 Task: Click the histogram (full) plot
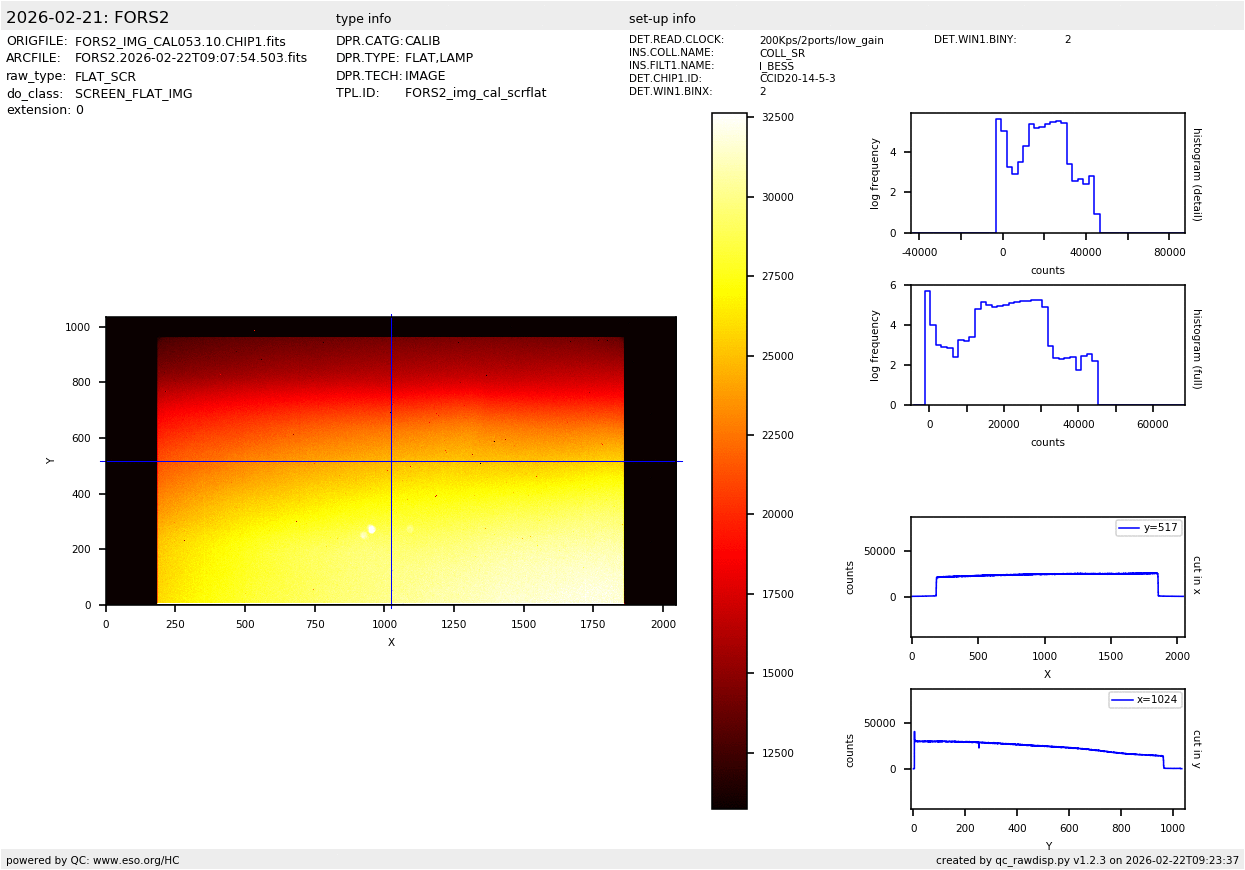[x=1047, y=345]
